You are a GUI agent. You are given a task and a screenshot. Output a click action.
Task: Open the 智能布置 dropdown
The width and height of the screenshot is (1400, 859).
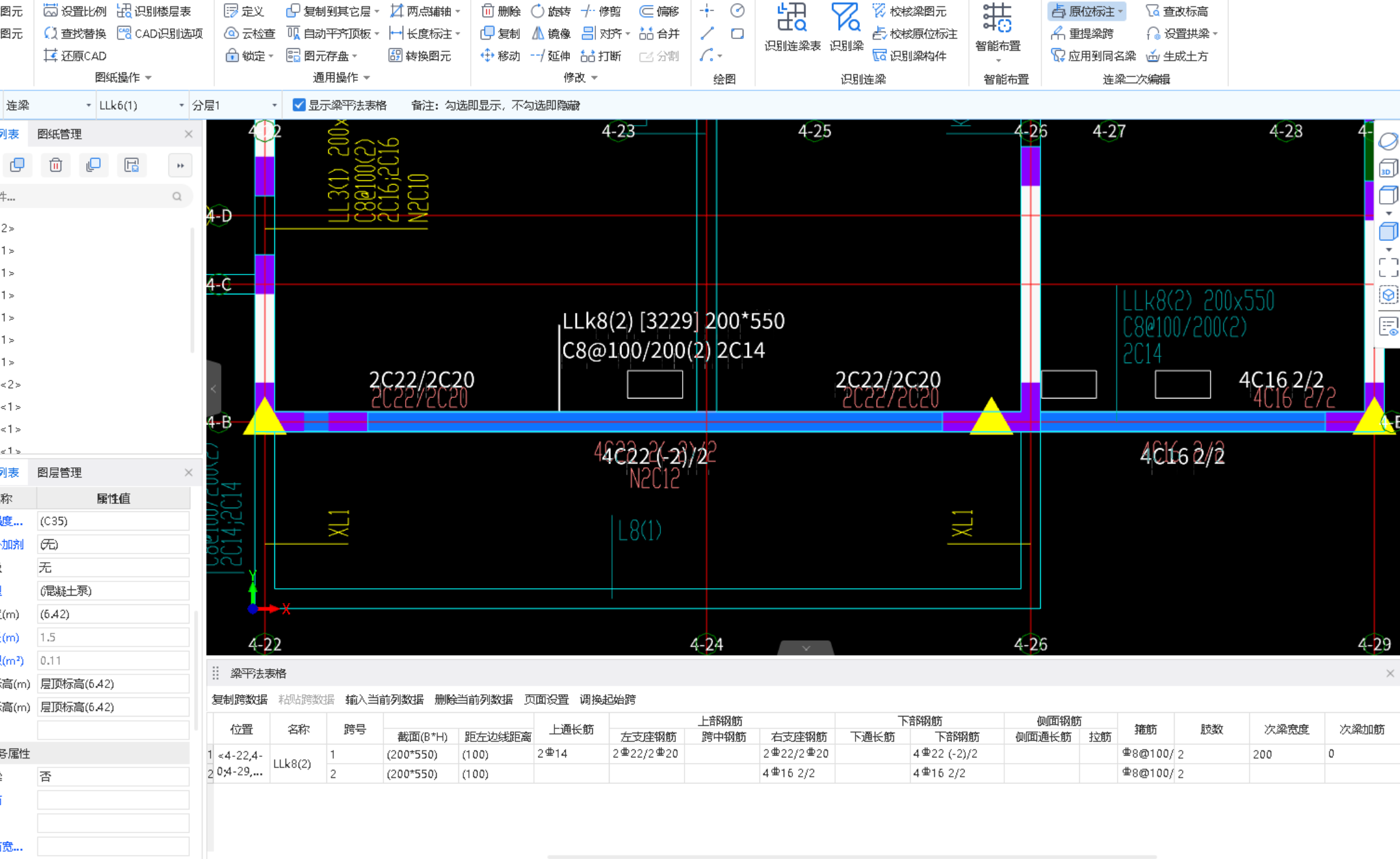click(x=997, y=61)
